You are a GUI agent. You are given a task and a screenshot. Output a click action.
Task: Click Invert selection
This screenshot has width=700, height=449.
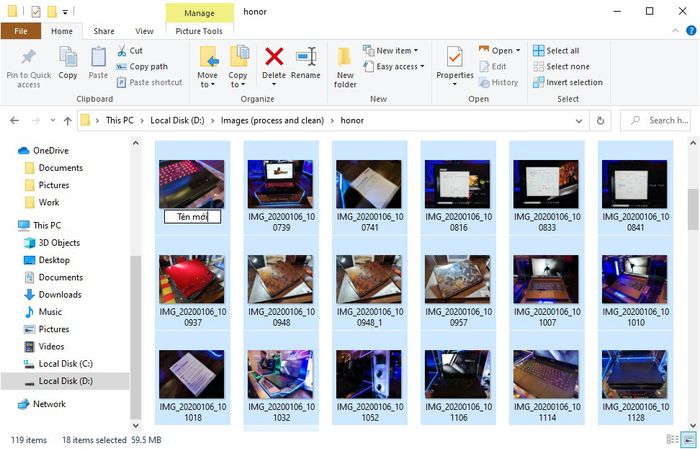pyautogui.click(x=567, y=82)
